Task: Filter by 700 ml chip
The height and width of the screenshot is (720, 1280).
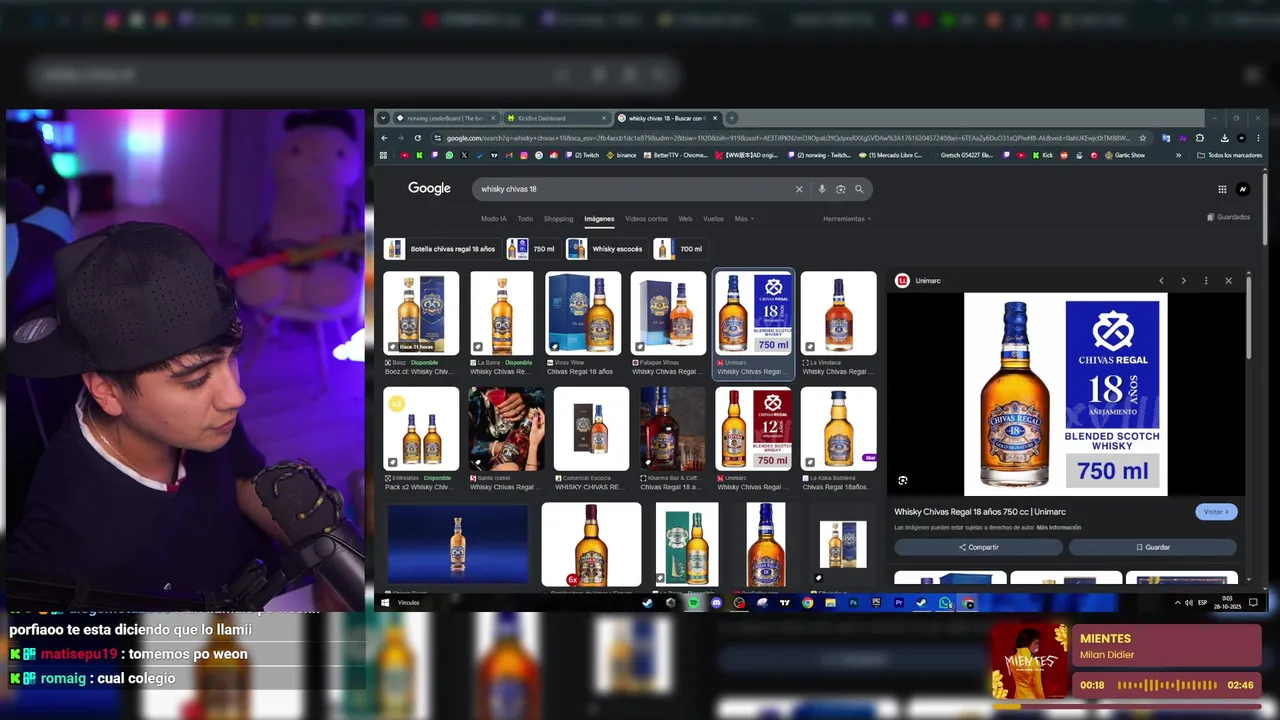Action: click(680, 249)
